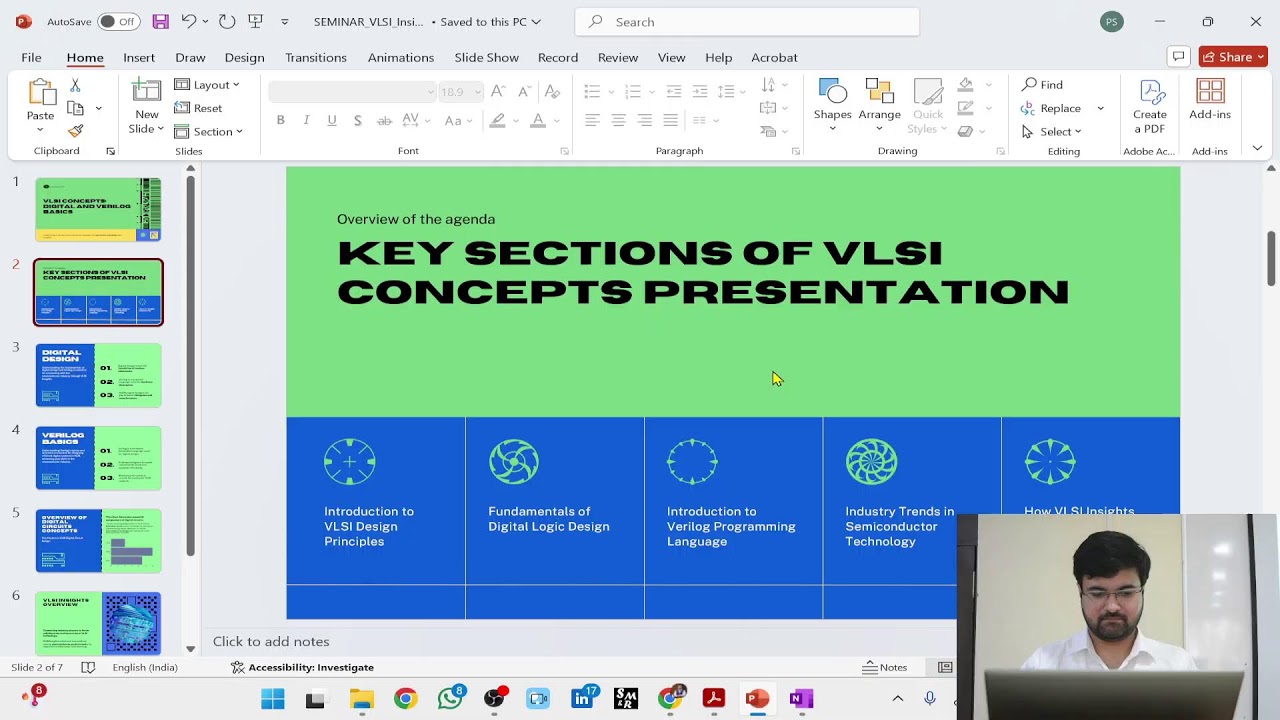
Task: Click Accessibility: Investigate in status bar
Action: pos(302,667)
